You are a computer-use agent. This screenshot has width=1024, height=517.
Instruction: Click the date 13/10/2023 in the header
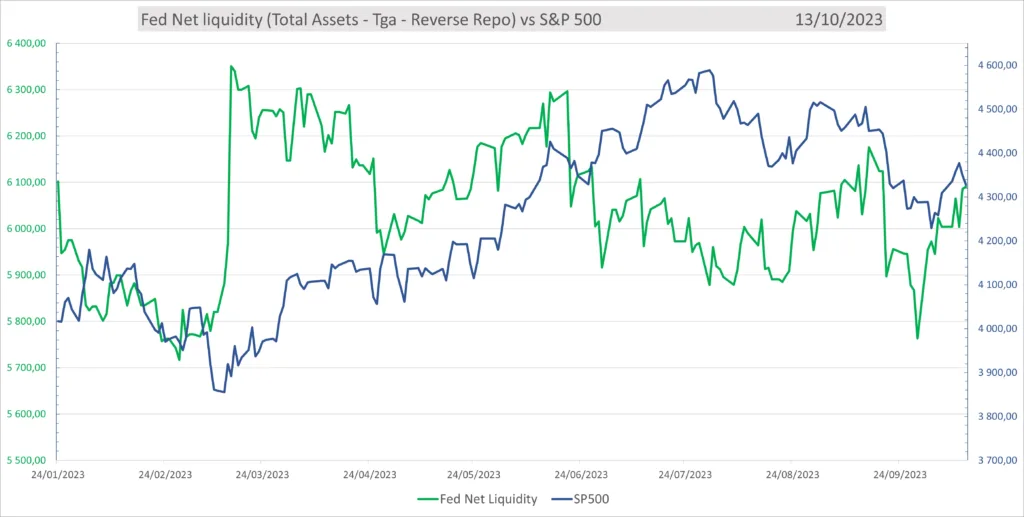[x=839, y=20]
